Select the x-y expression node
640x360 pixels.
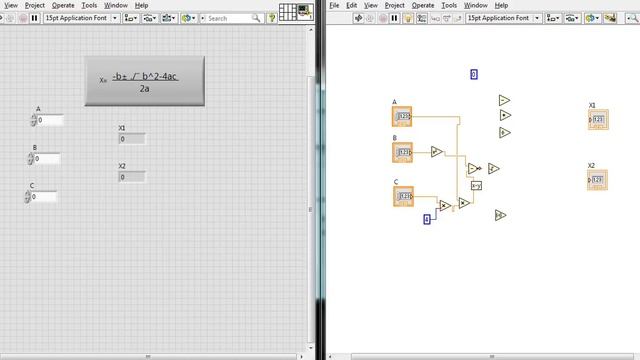(x=476, y=186)
